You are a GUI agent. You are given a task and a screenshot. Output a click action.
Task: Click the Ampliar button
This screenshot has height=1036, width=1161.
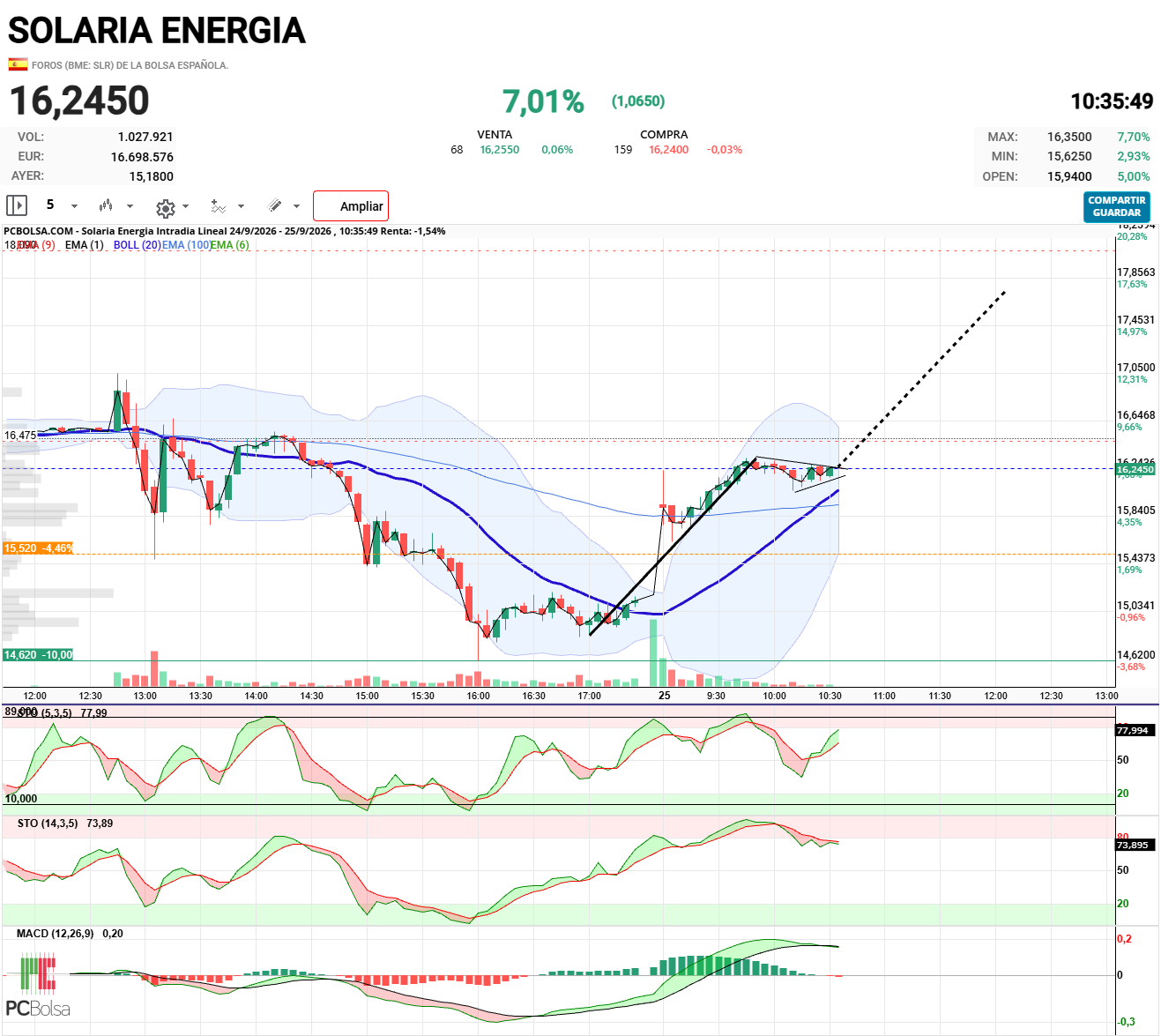point(351,206)
